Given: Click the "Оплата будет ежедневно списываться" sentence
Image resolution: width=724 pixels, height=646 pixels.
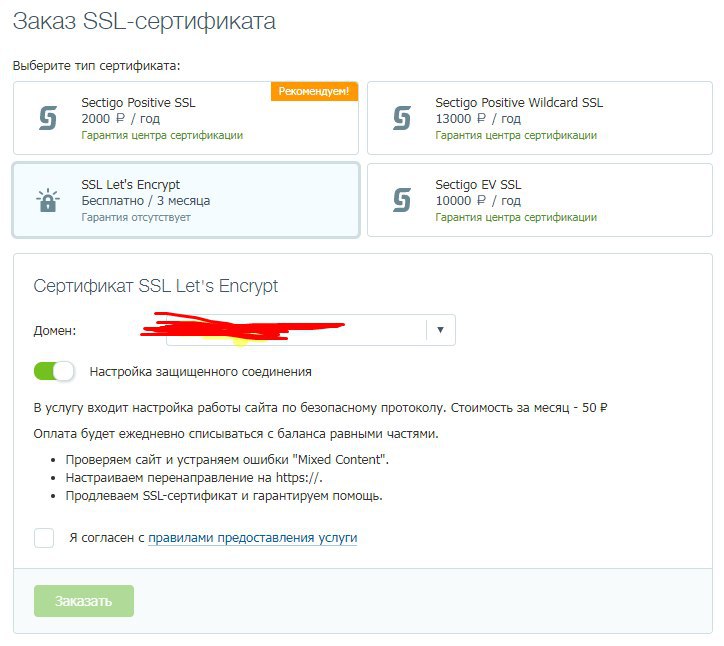Looking at the screenshot, I should click(236, 434).
